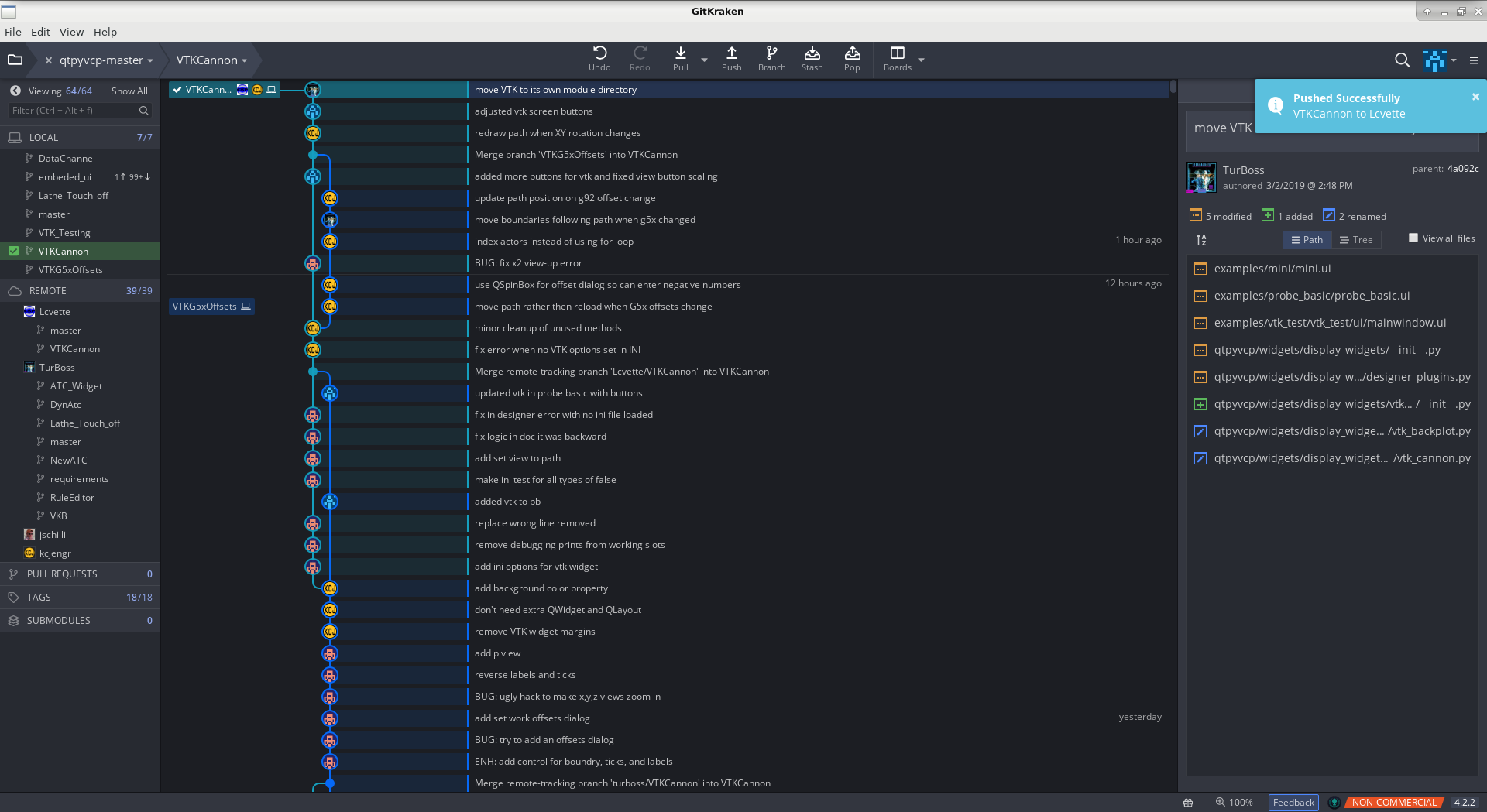Screen dimensions: 1487x812
Task: Open the VTKCannon branch dropdown
Action: click(211, 60)
